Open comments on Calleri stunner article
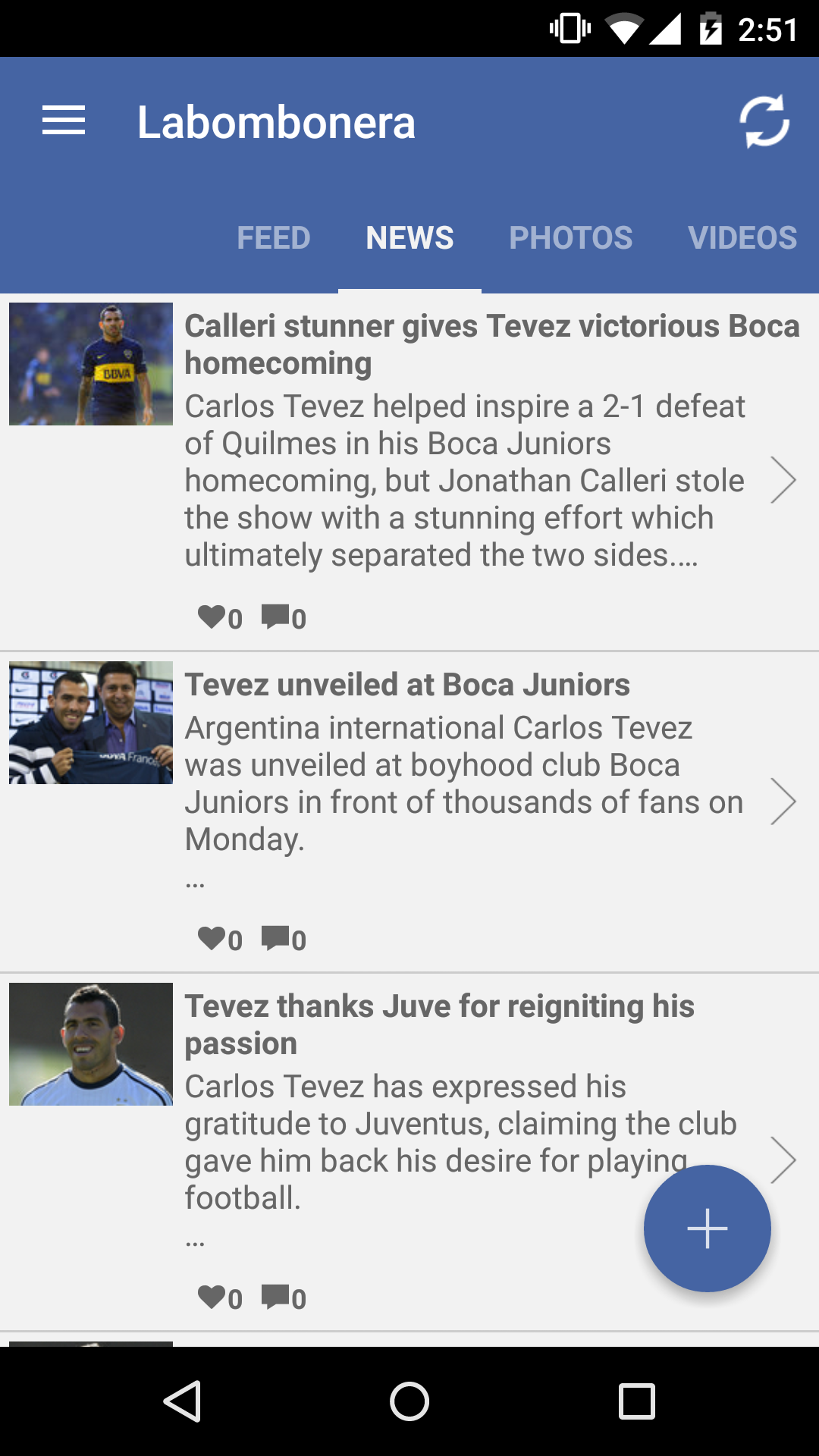This screenshot has height=1456, width=819. [275, 617]
